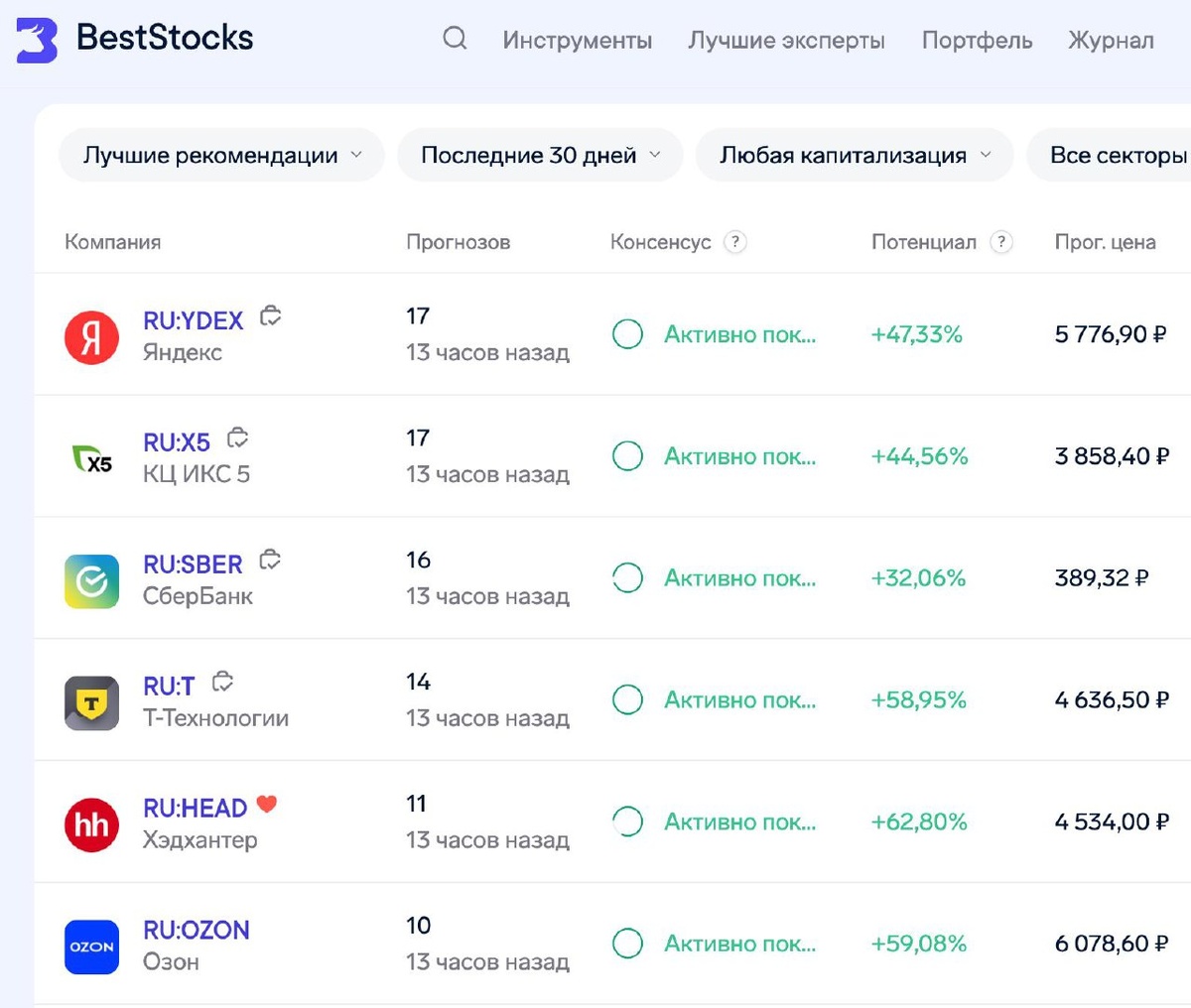Click the Потенциал help question mark

(1001, 242)
